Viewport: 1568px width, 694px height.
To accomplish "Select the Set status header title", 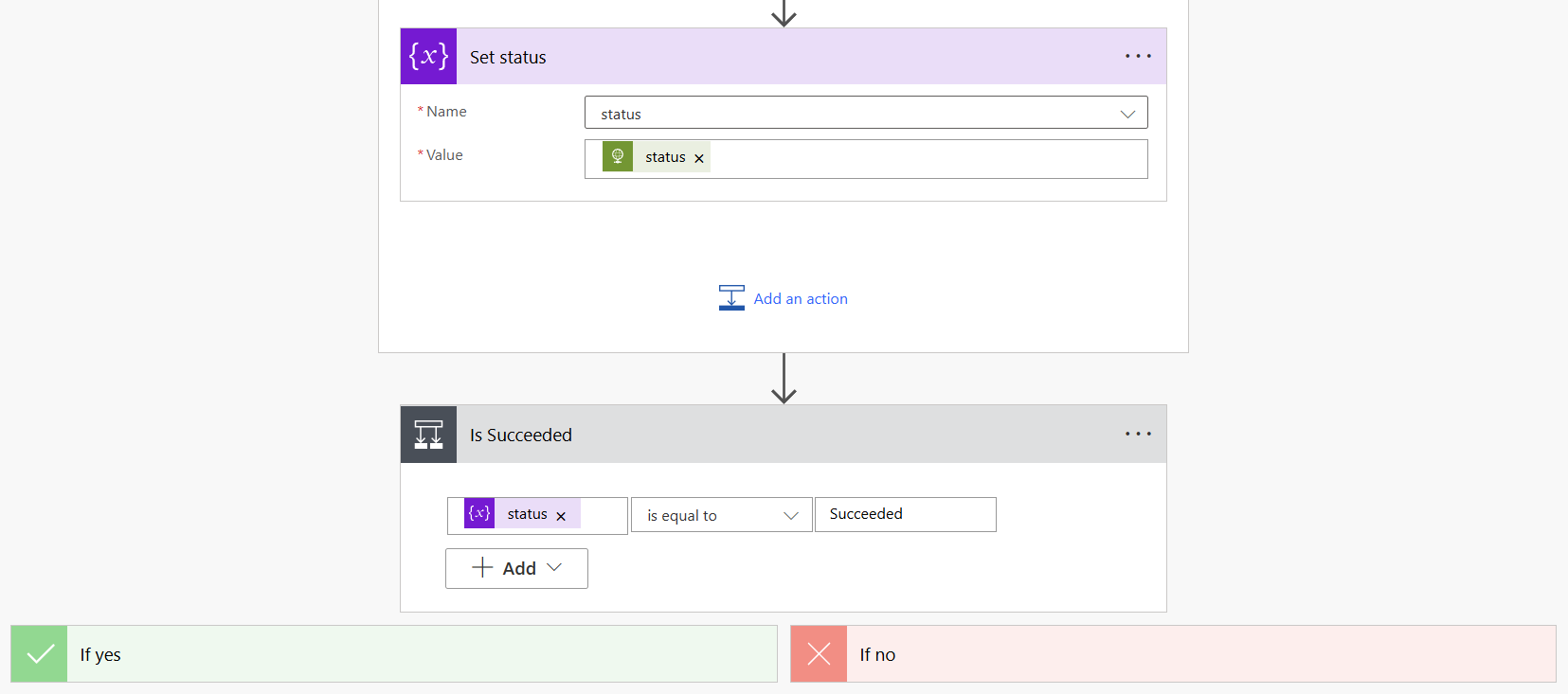I will [x=508, y=58].
